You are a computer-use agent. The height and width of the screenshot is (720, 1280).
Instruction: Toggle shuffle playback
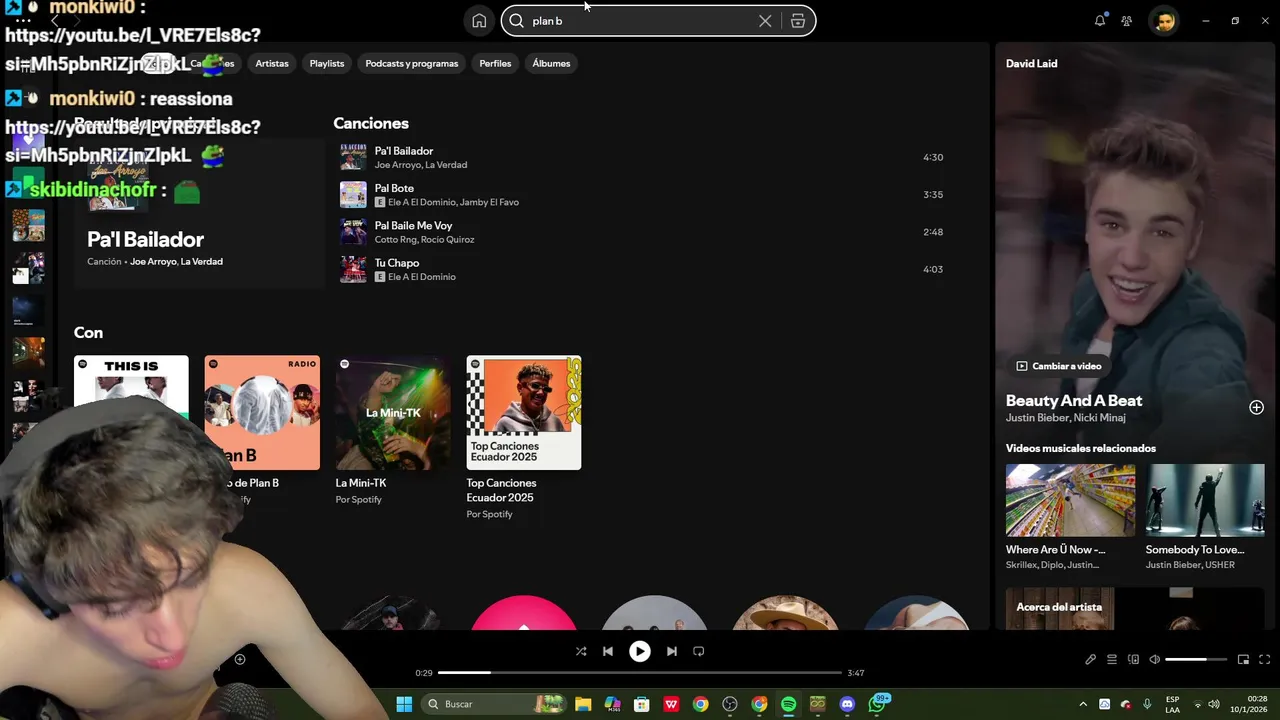click(x=581, y=651)
